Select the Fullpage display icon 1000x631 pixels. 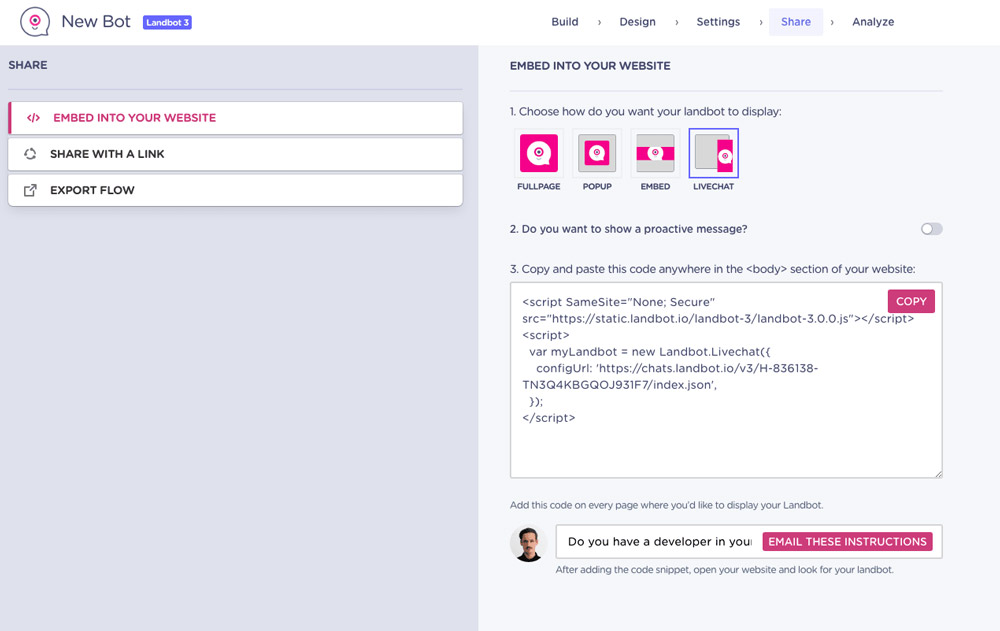pos(539,153)
